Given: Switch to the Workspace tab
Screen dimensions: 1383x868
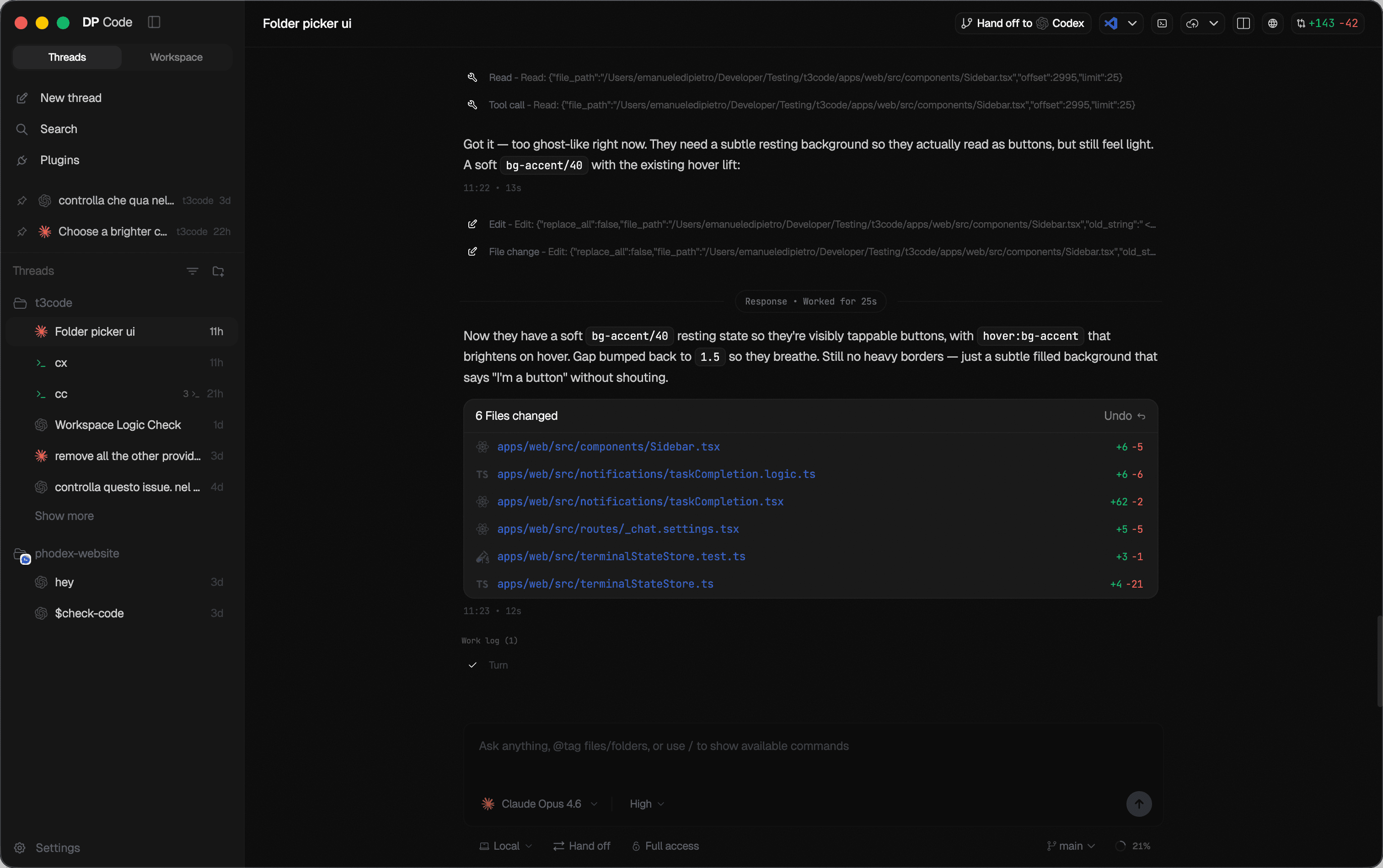Looking at the screenshot, I should coord(176,57).
